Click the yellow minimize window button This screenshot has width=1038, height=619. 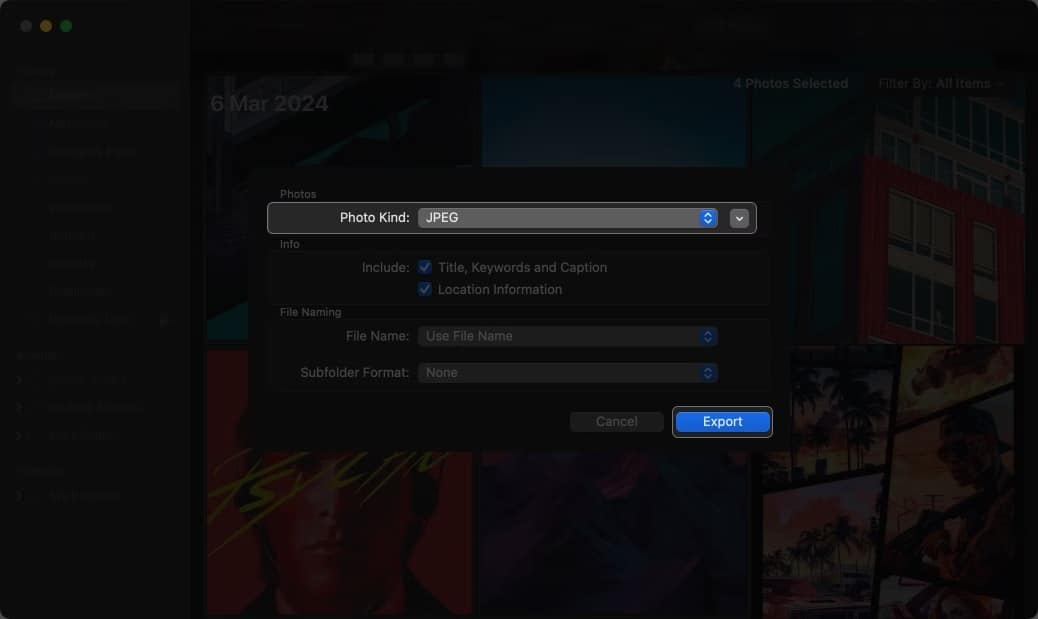(46, 26)
